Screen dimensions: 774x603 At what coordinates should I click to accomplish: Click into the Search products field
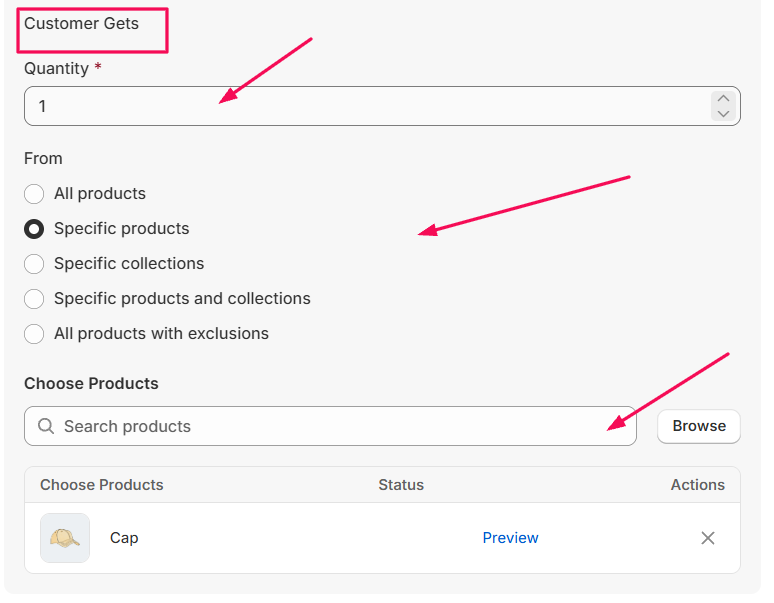click(340, 426)
